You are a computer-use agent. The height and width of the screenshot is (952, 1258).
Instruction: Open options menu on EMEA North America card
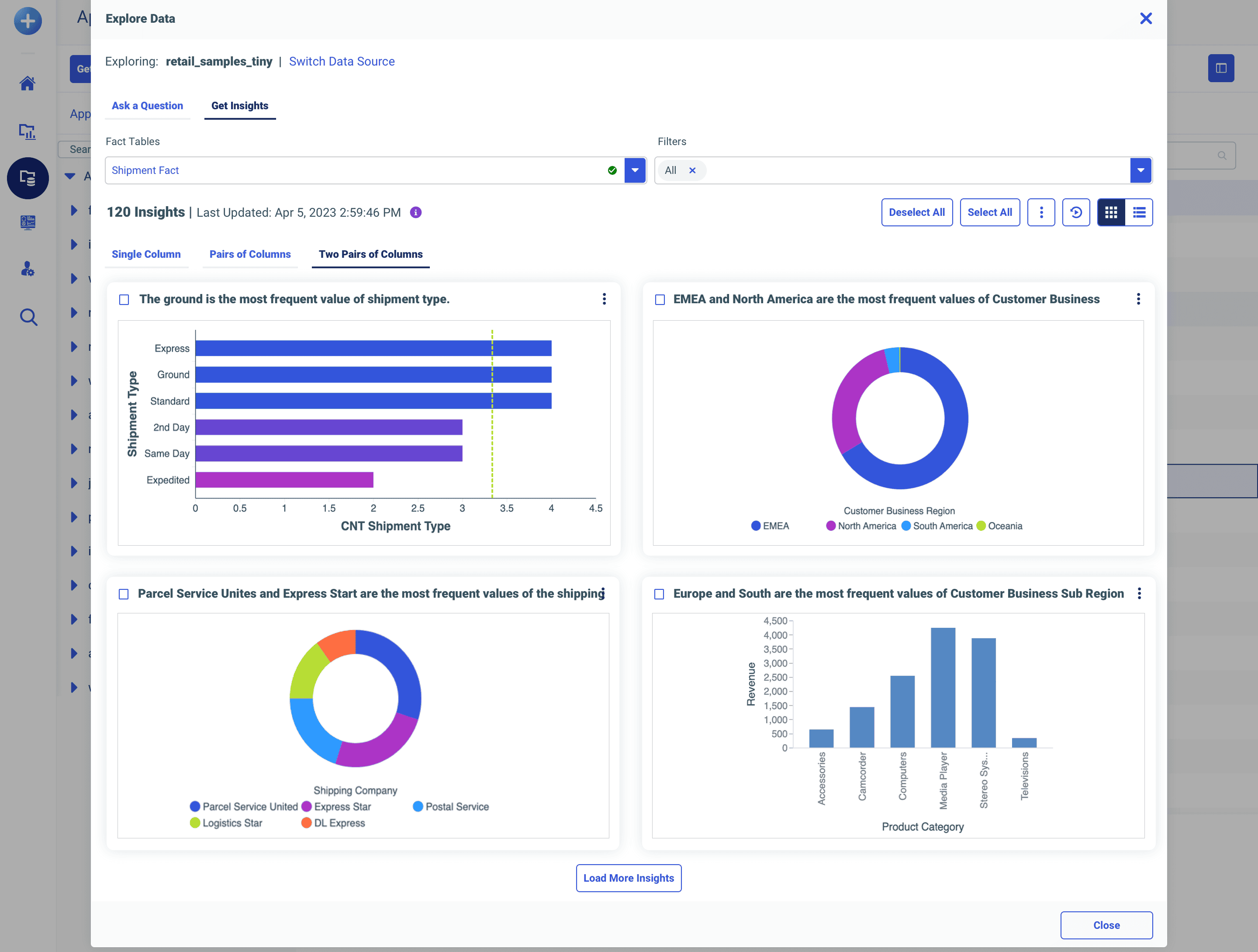tap(1138, 299)
